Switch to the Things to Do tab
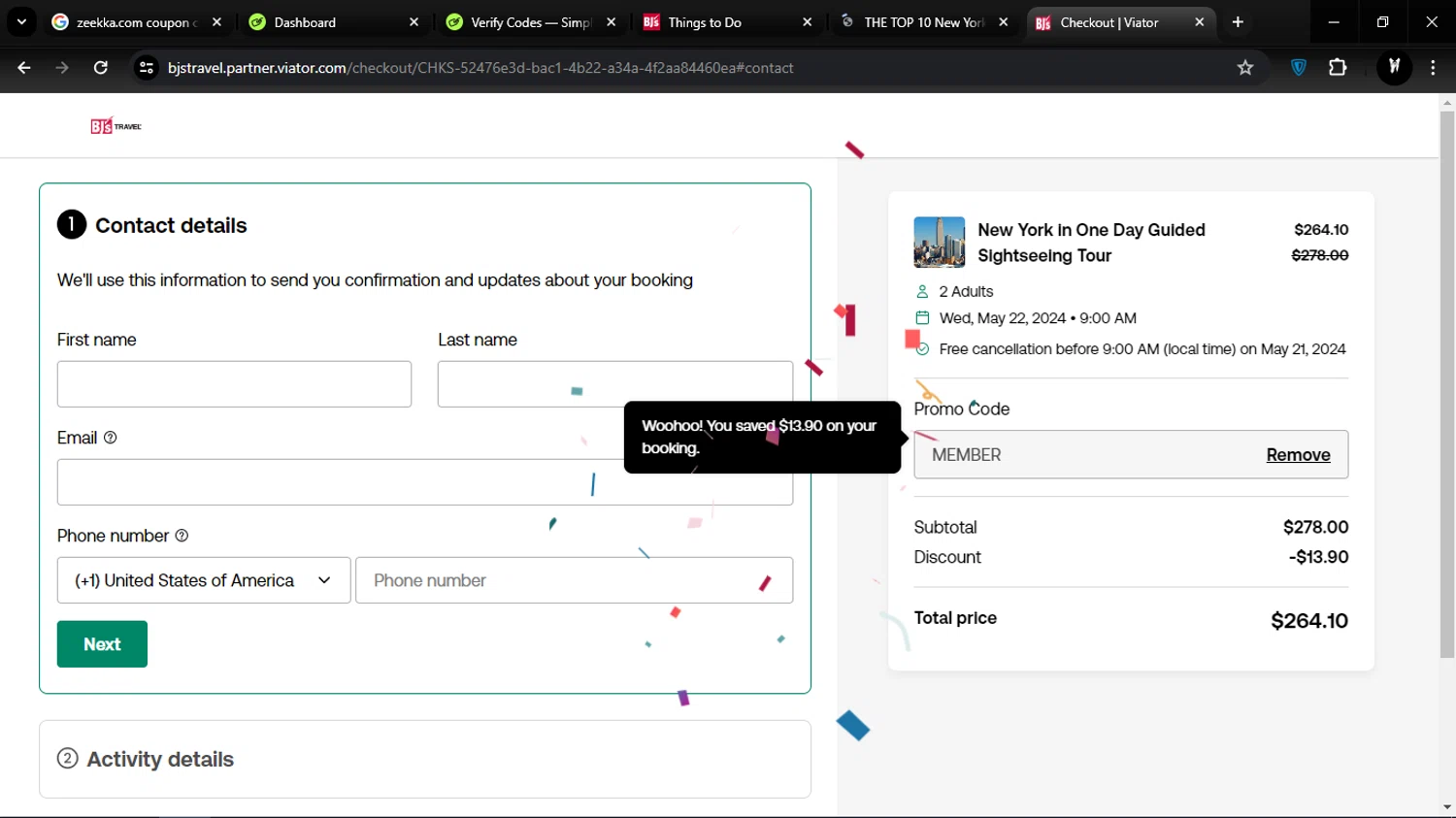Screen dimensions: 1456x818 (x=728, y=22)
